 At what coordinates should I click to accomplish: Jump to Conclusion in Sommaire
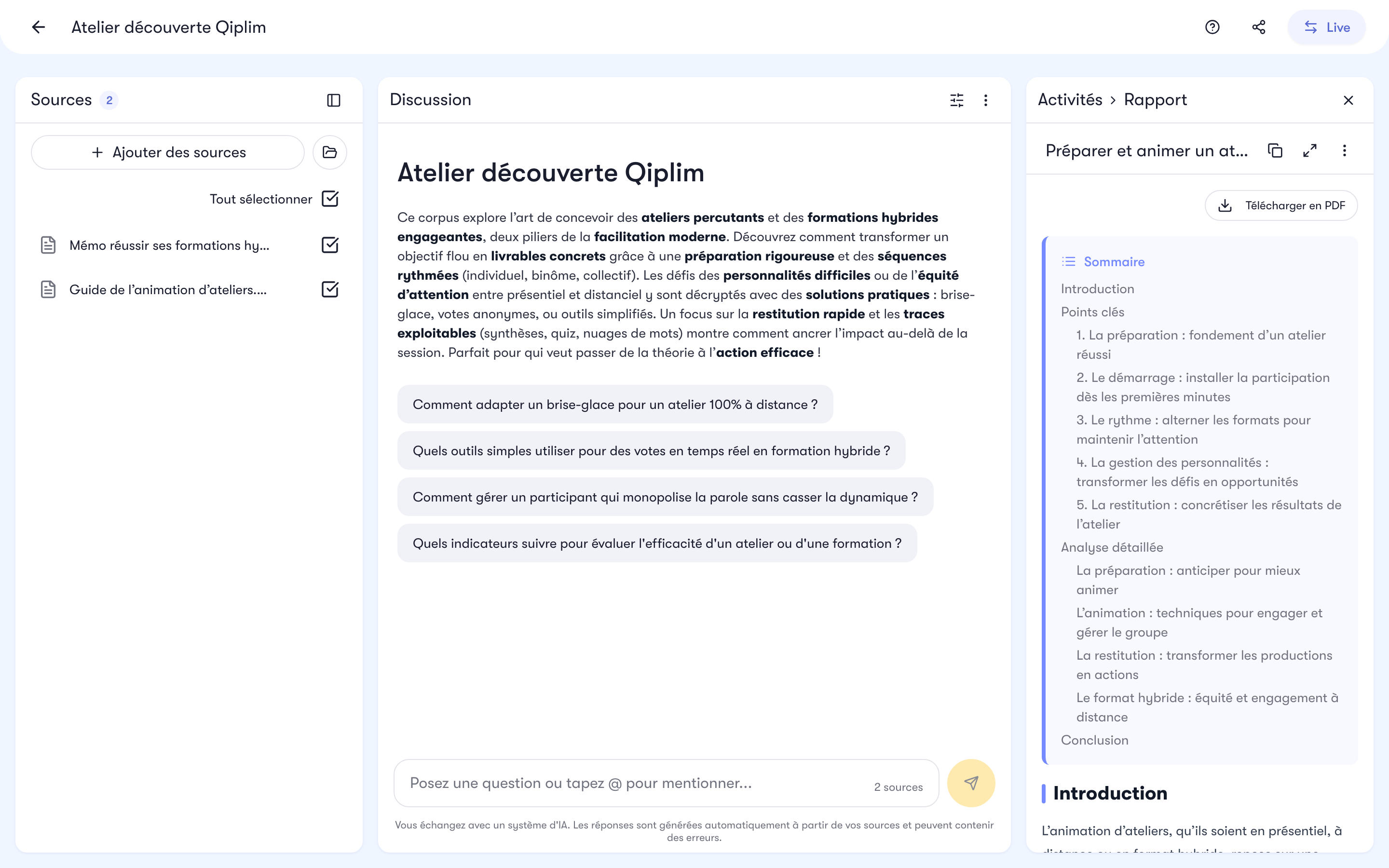pyautogui.click(x=1094, y=740)
